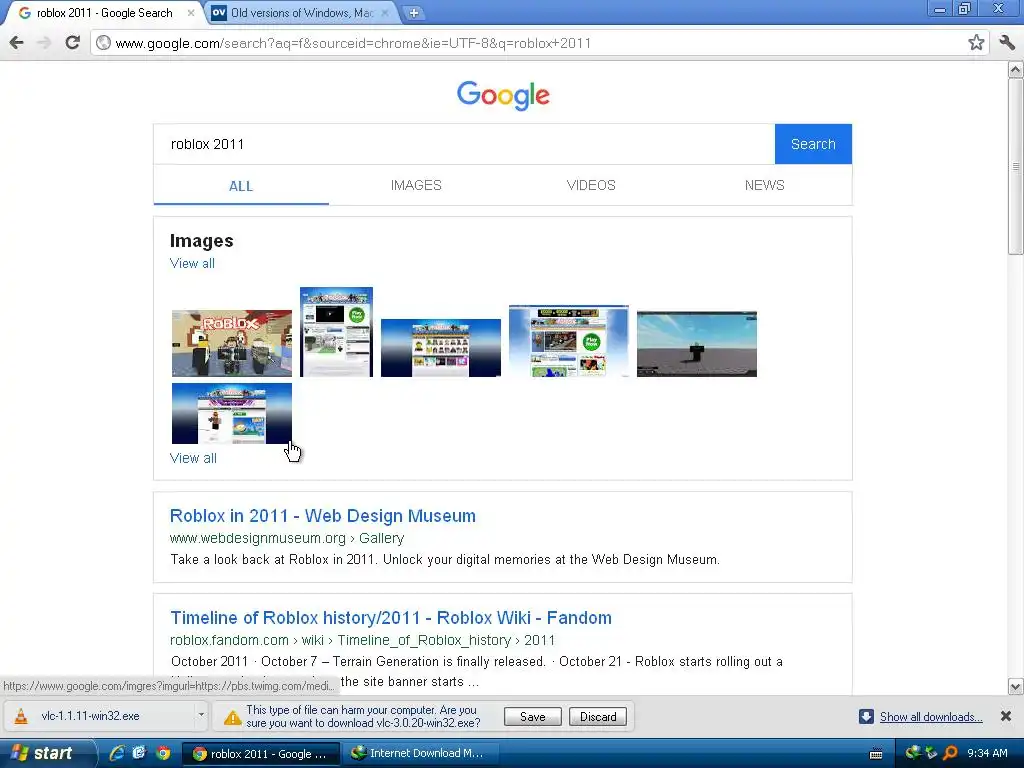Open a new tab with the plus button
Image resolution: width=1024 pixels, height=768 pixels.
tap(413, 12)
